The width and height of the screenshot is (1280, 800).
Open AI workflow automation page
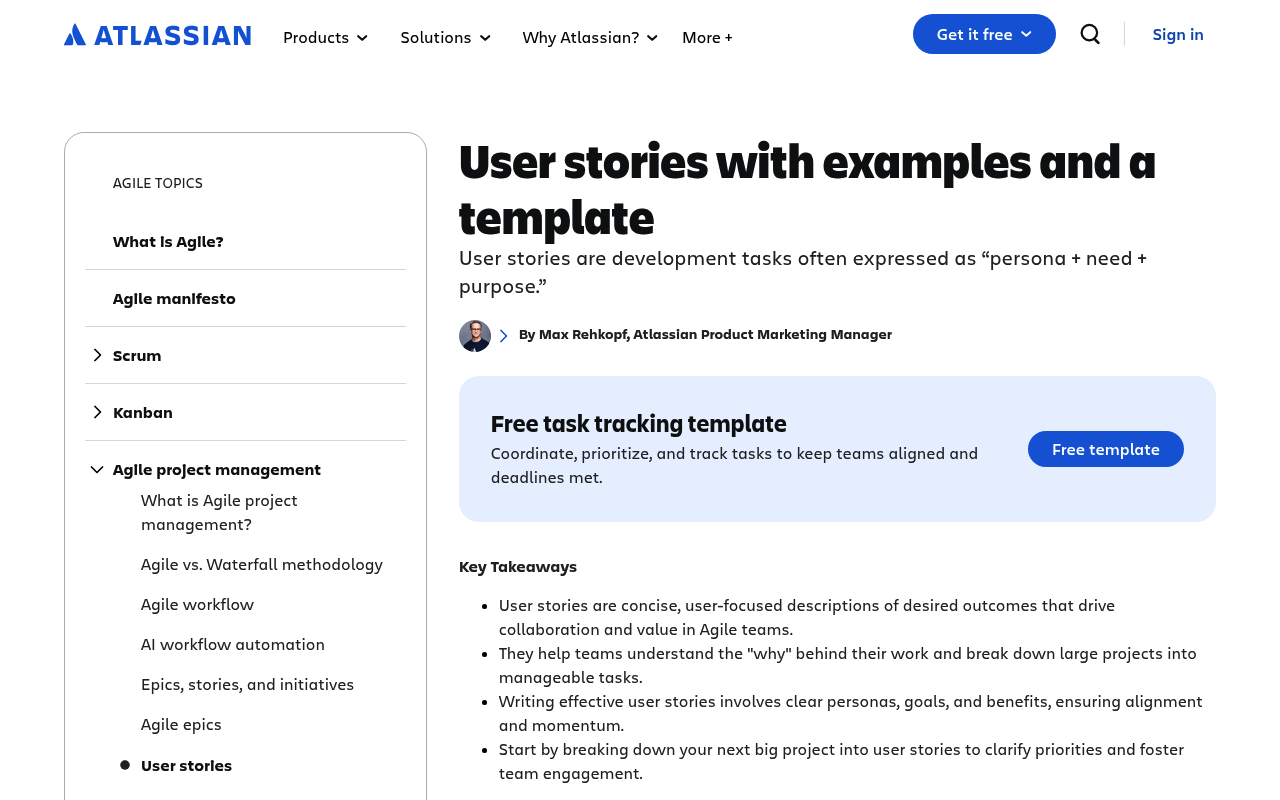(x=233, y=644)
